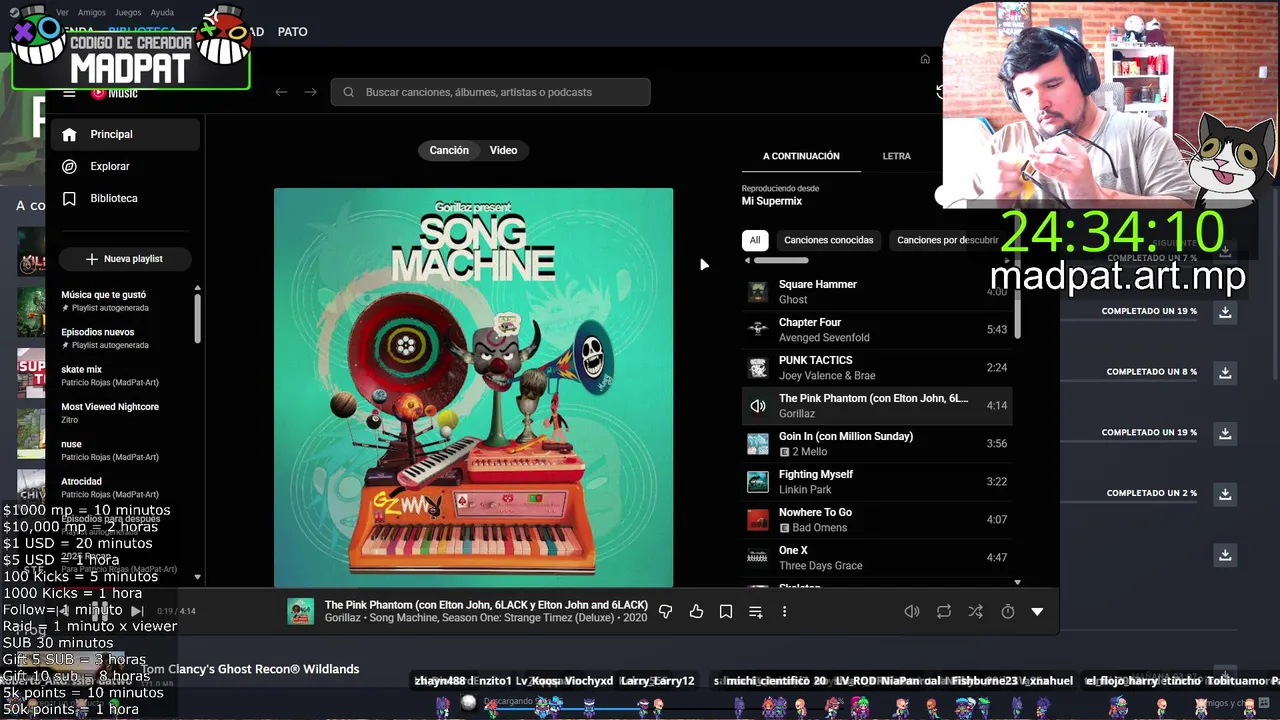Screen dimensions: 1280x720
Task: Open Steam Juegos menu
Action: (128, 13)
